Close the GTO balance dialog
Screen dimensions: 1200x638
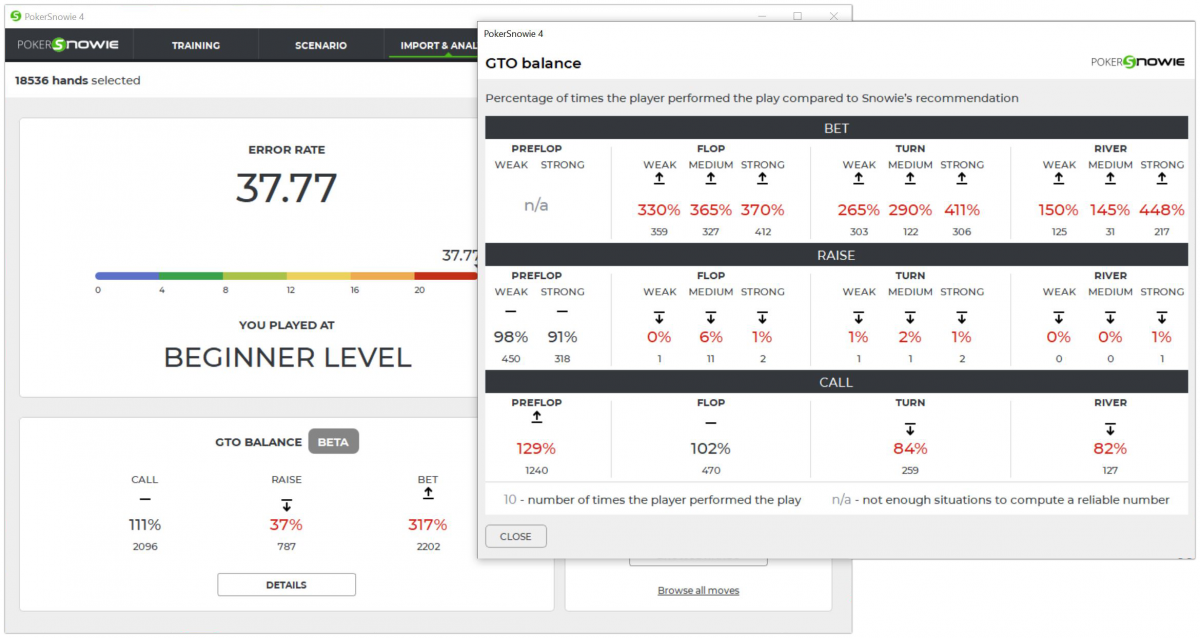[x=516, y=536]
